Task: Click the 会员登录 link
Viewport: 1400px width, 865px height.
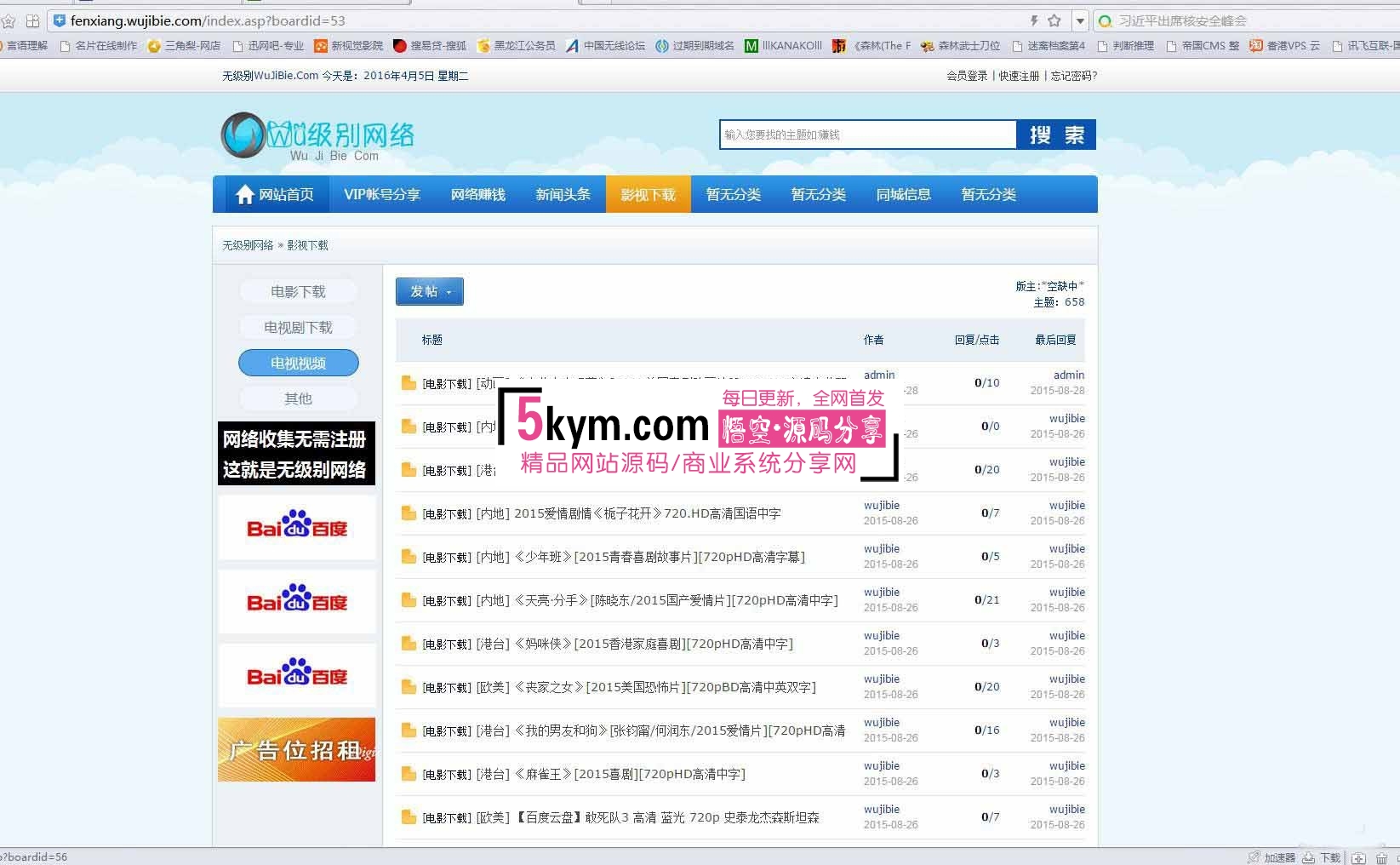Action: pos(967,76)
